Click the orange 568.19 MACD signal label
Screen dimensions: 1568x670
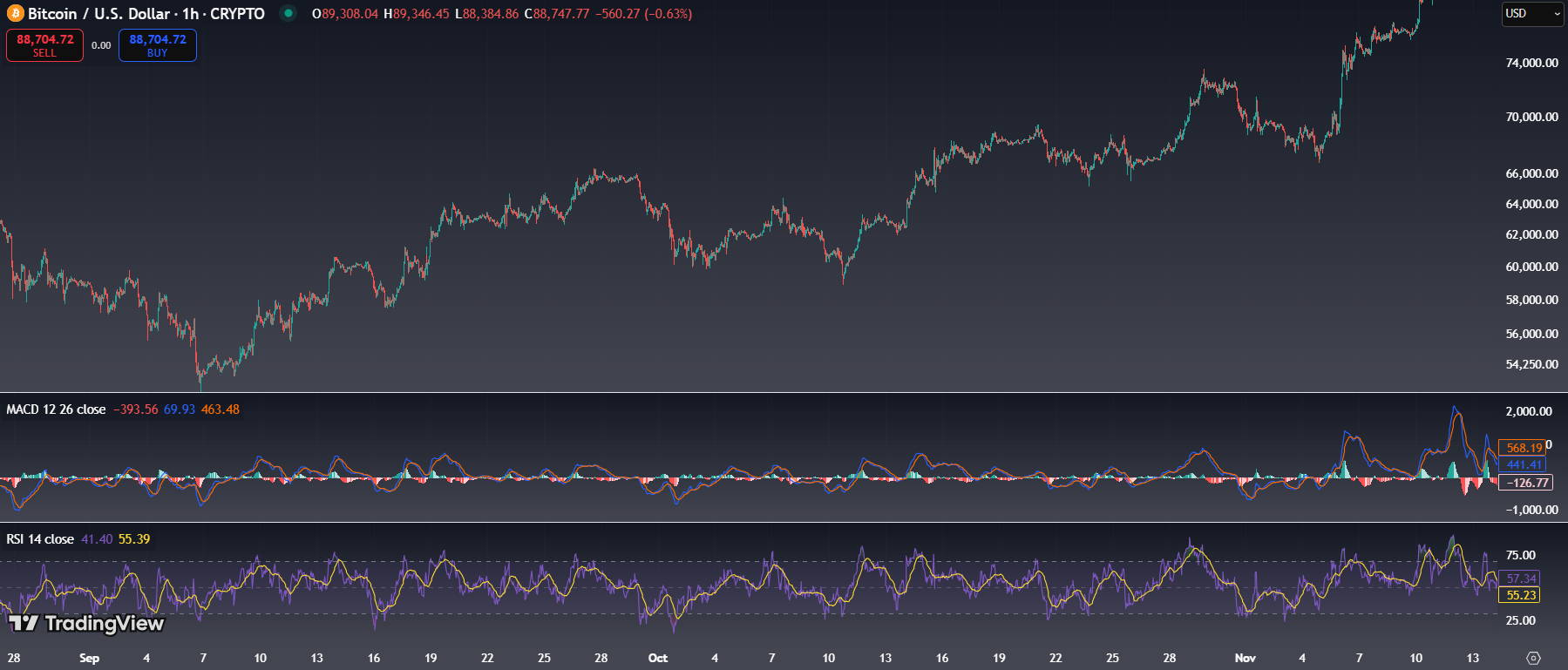pyautogui.click(x=1522, y=448)
